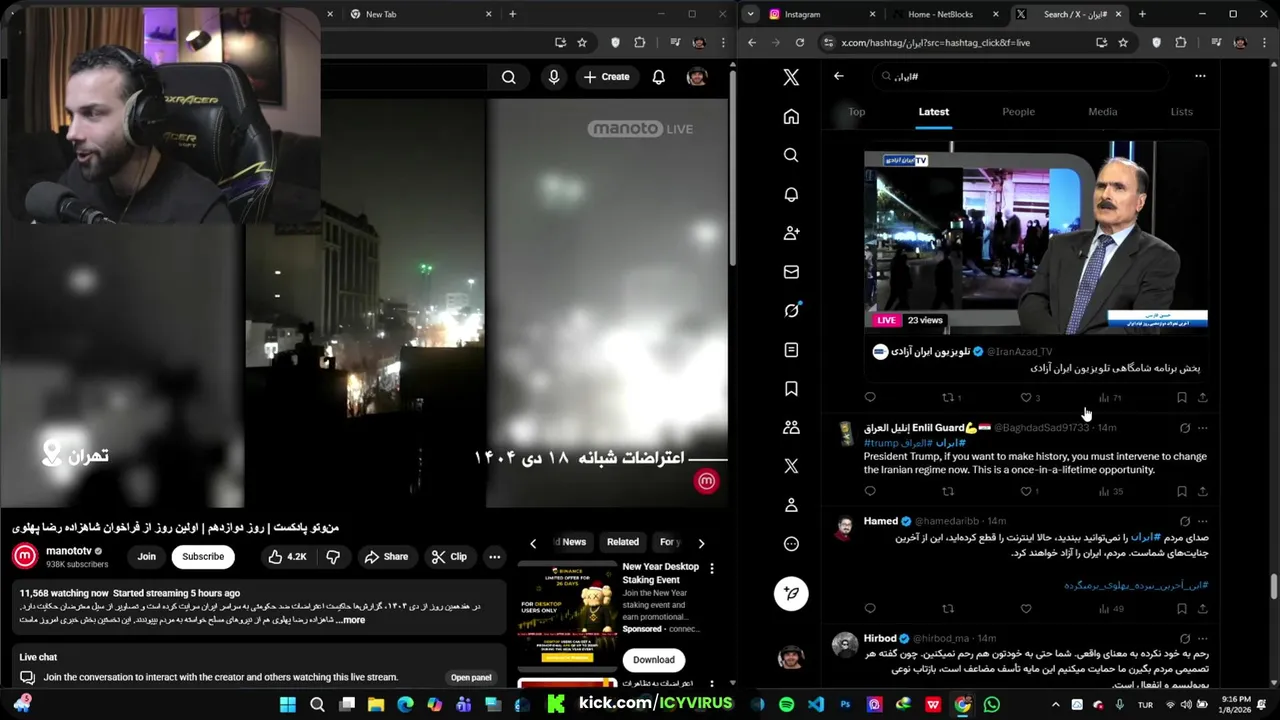Compose a new post with feather button
The height and width of the screenshot is (720, 1280).
click(x=791, y=594)
